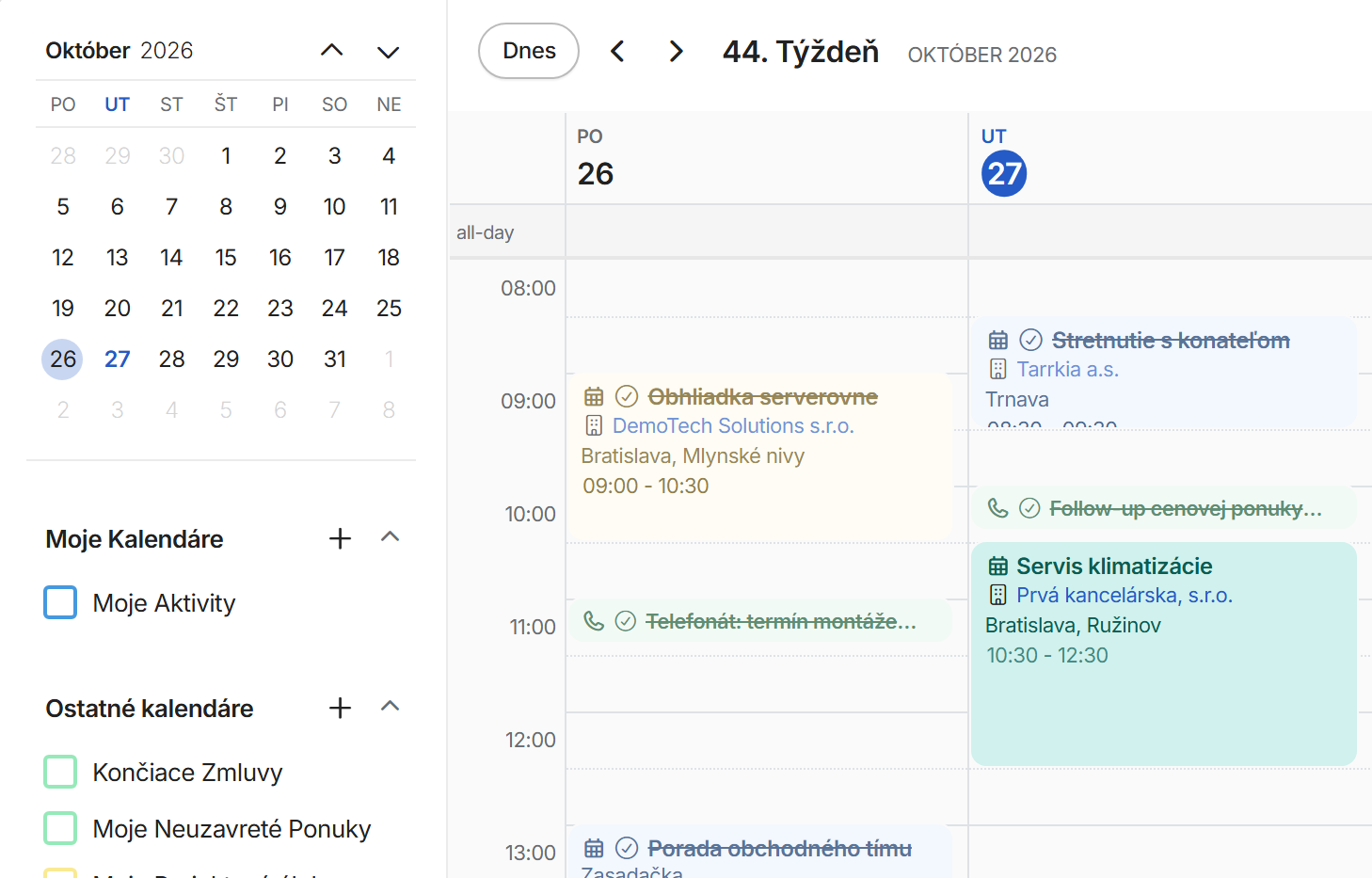Click the meeting icon on Porada obchodného tímu
This screenshot has height=878, width=1372.
click(x=594, y=848)
